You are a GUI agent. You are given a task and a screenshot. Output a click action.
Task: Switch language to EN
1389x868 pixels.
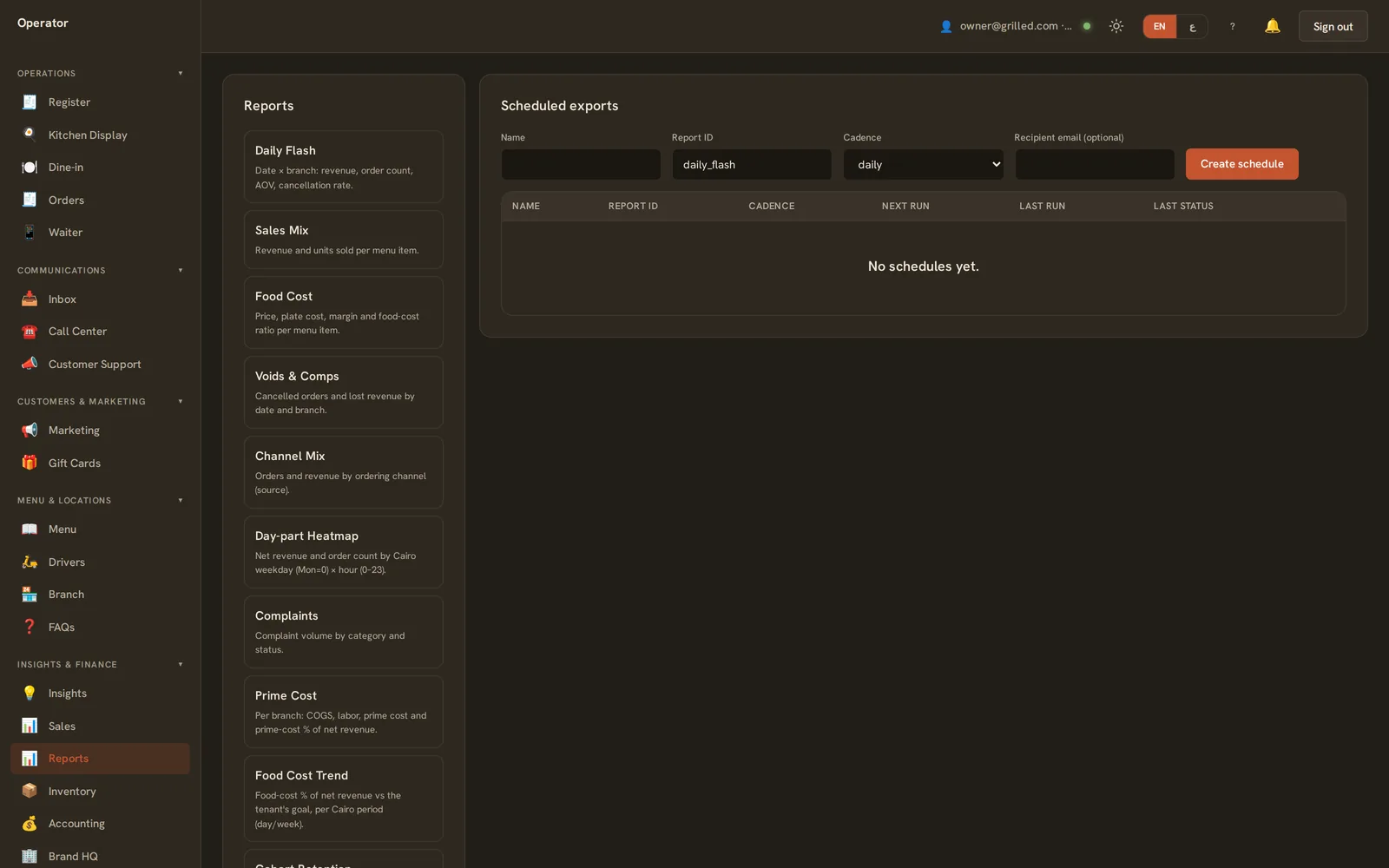click(x=1159, y=26)
